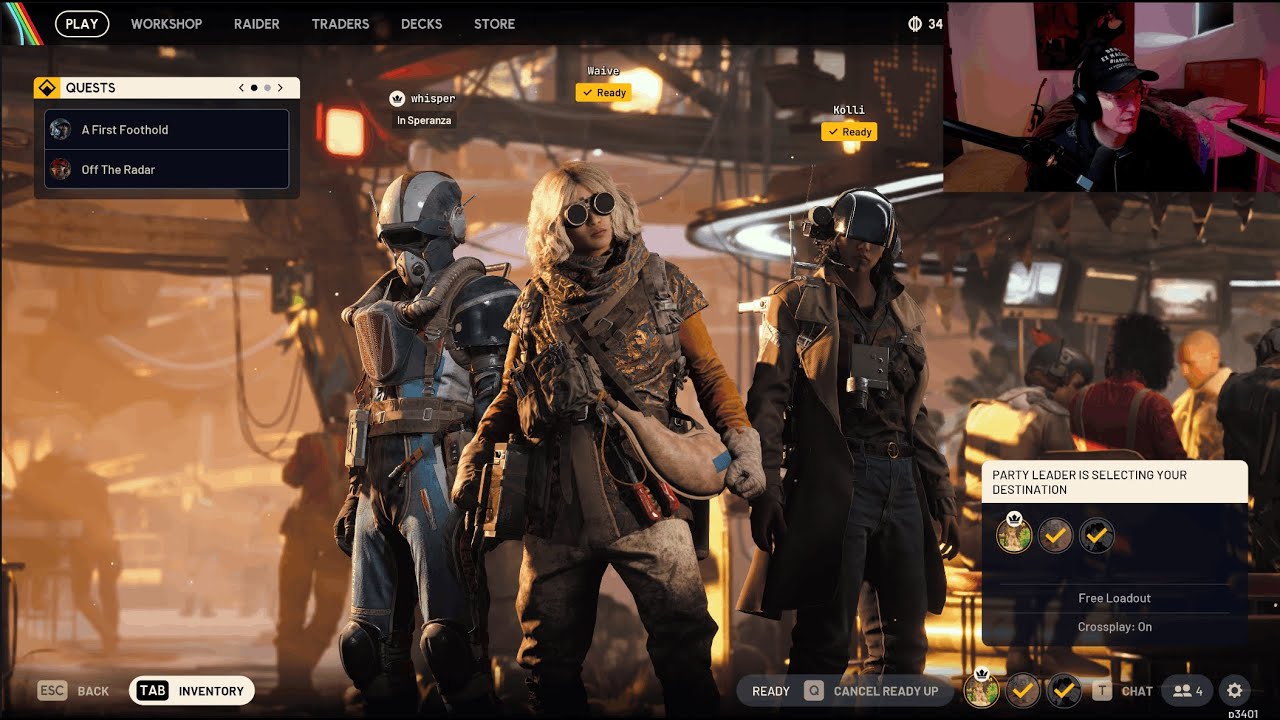Viewport: 1280px width, 720px height.
Task: Open the party members count button
Action: (x=1187, y=691)
